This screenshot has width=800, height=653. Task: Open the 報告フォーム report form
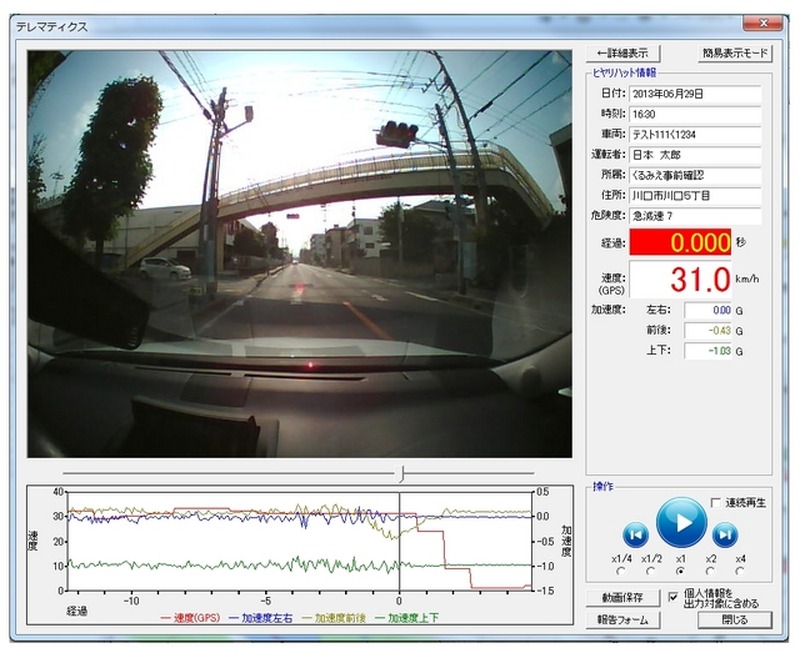622,620
